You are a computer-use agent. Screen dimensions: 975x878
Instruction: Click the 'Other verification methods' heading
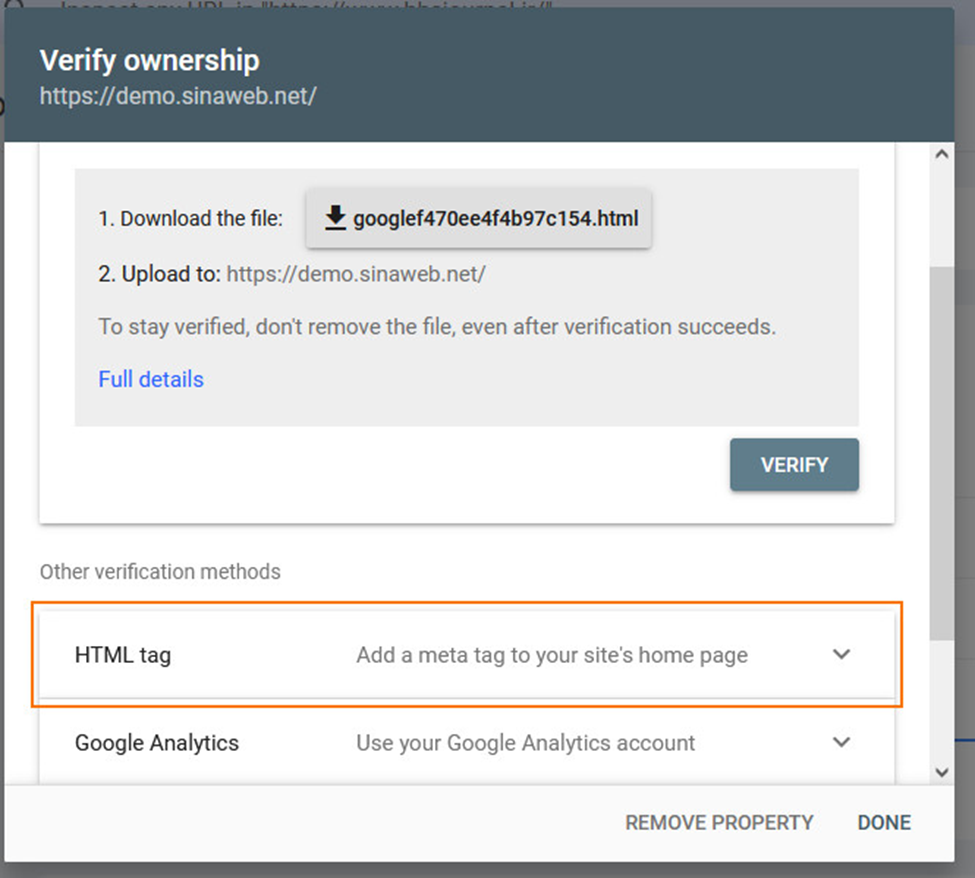point(160,572)
